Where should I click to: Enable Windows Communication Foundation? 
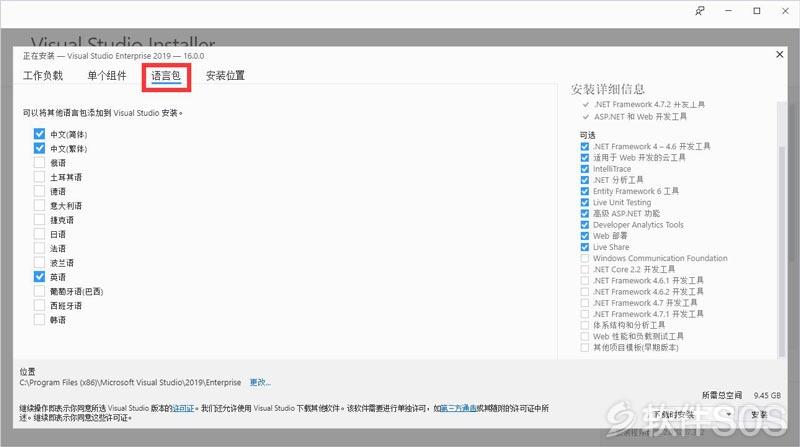click(585, 259)
